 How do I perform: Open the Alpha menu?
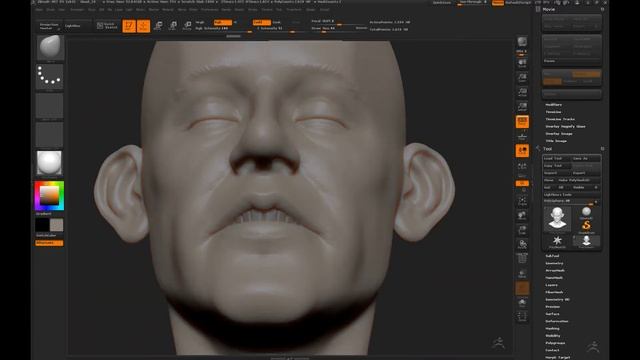pos(39,9)
